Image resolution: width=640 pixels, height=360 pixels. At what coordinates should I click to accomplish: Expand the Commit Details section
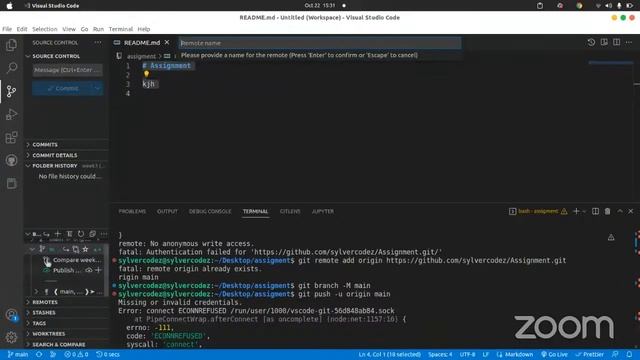tap(55, 155)
